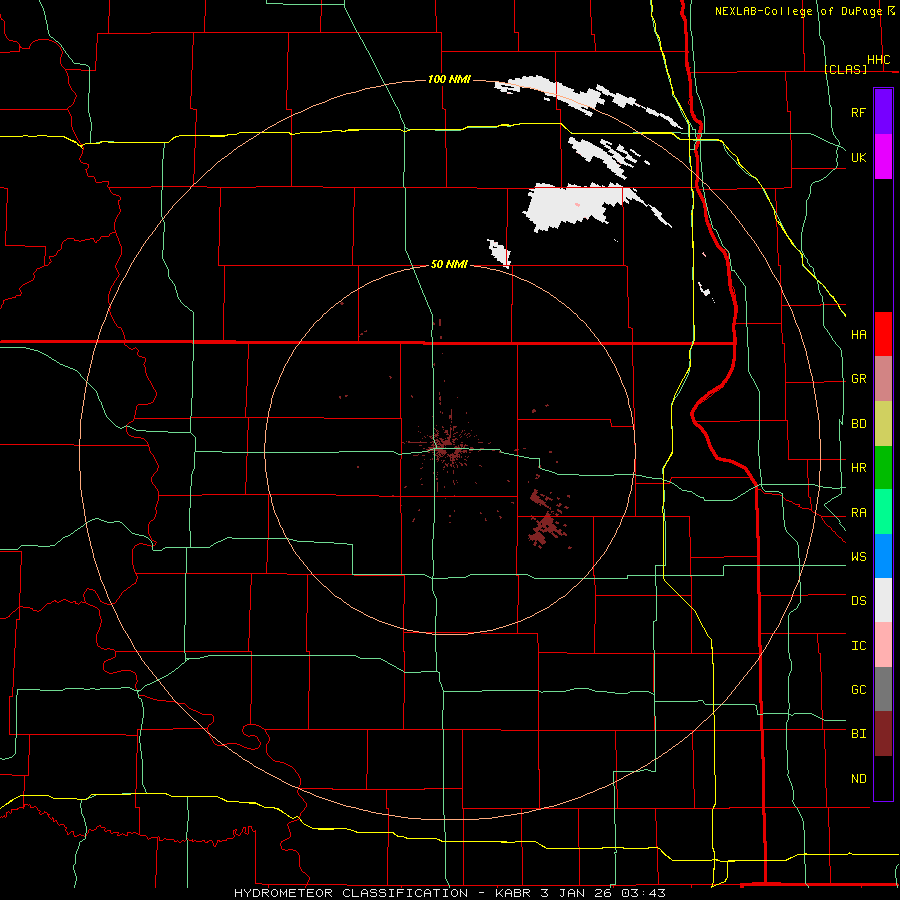Click the HR green legend swatch
The height and width of the screenshot is (900, 900).
tap(883, 468)
